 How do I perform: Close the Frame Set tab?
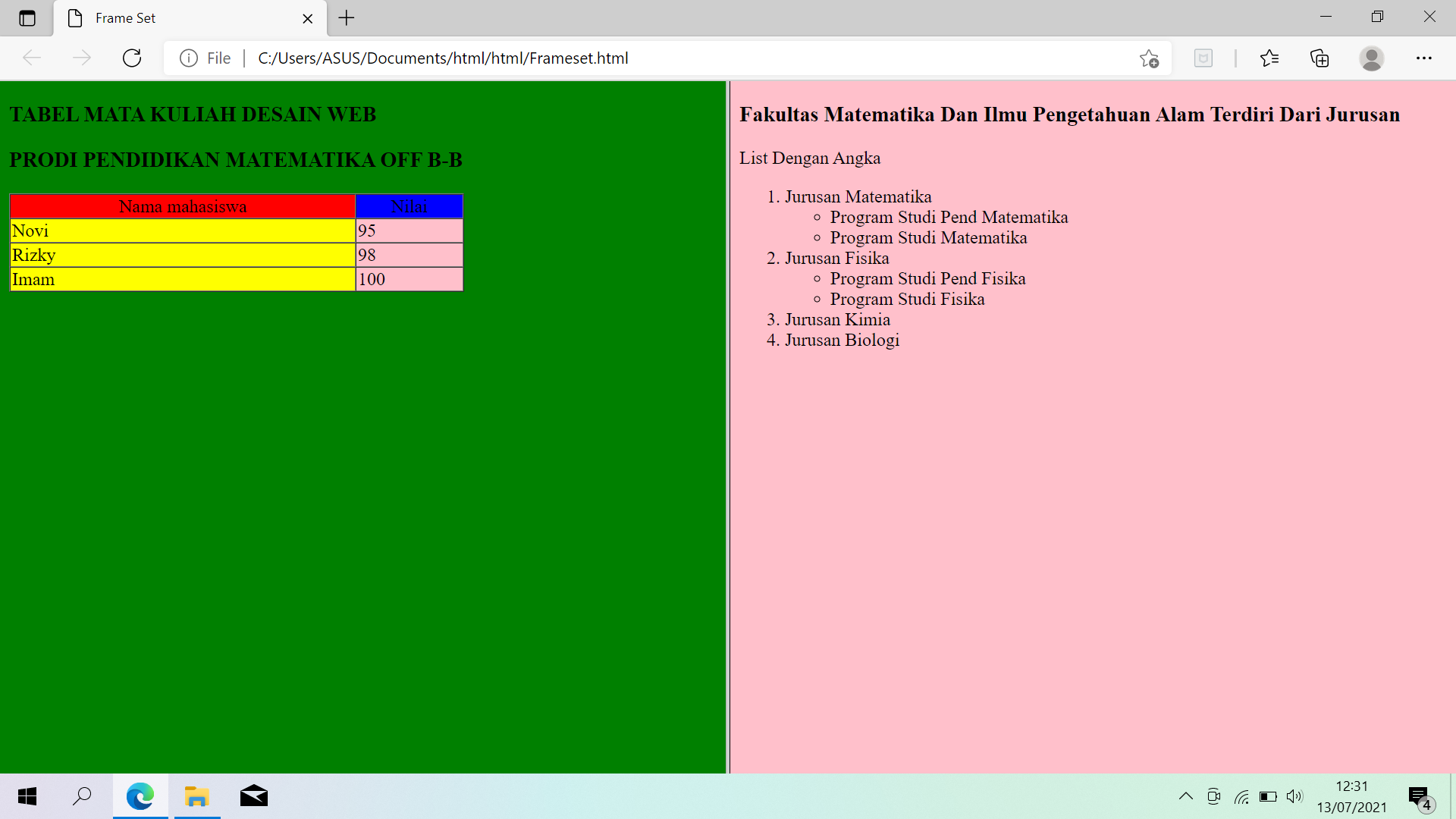(x=308, y=18)
